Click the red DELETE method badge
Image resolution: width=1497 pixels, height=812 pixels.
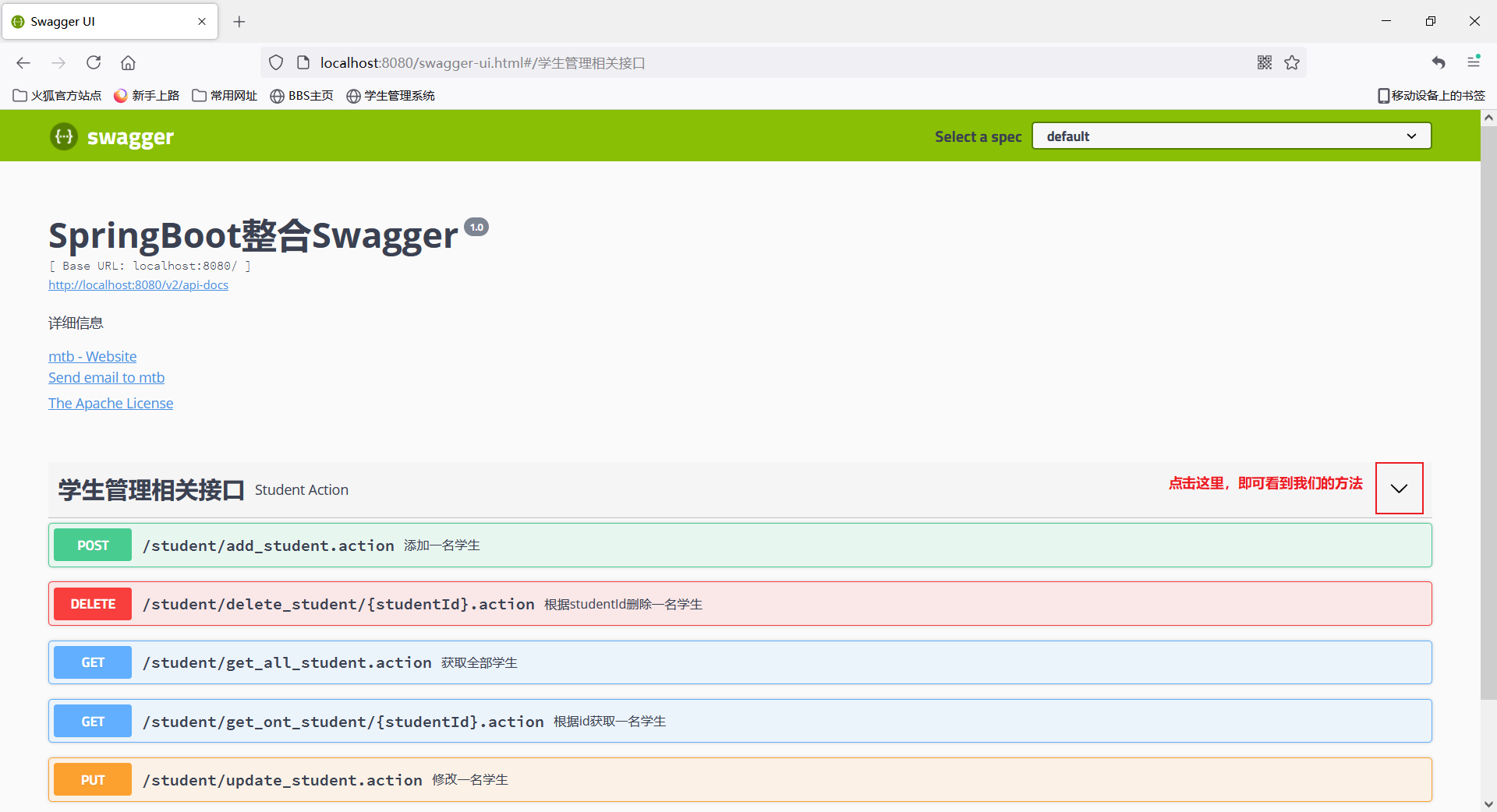[x=93, y=604]
